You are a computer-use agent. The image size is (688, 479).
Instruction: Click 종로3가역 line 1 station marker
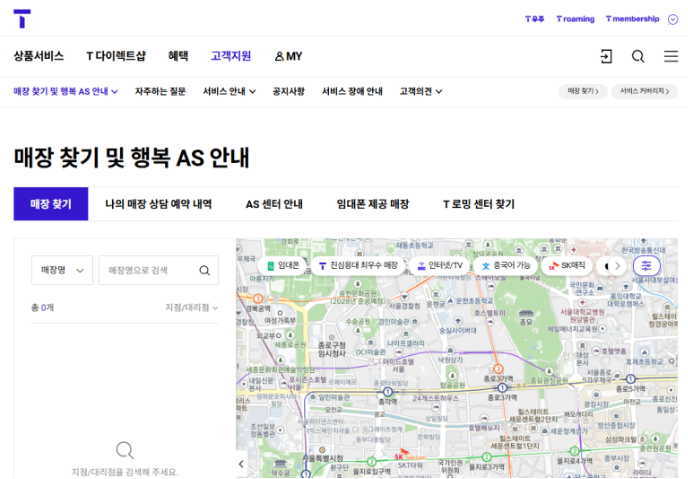click(x=502, y=387)
